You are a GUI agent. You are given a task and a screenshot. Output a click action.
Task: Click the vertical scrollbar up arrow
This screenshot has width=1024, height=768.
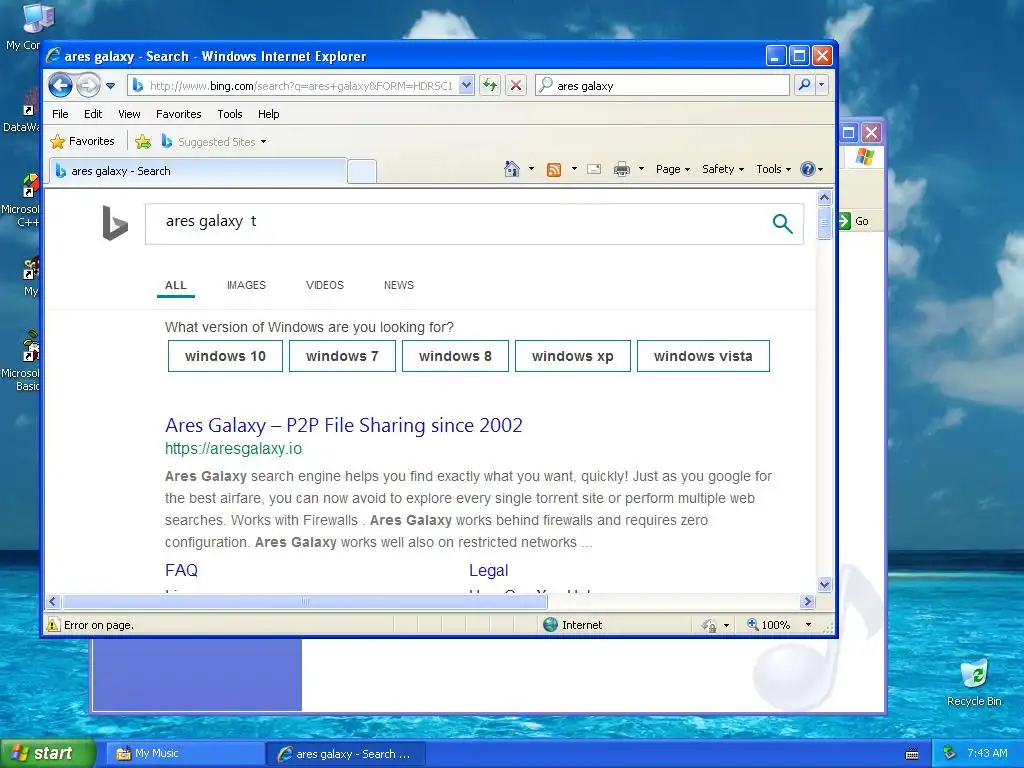tap(824, 197)
